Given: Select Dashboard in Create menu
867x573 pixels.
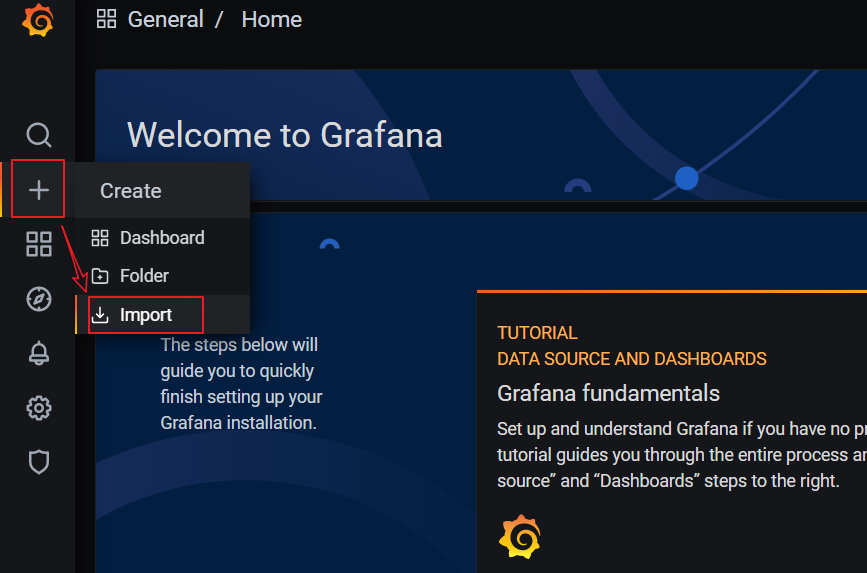Looking at the screenshot, I should [162, 238].
